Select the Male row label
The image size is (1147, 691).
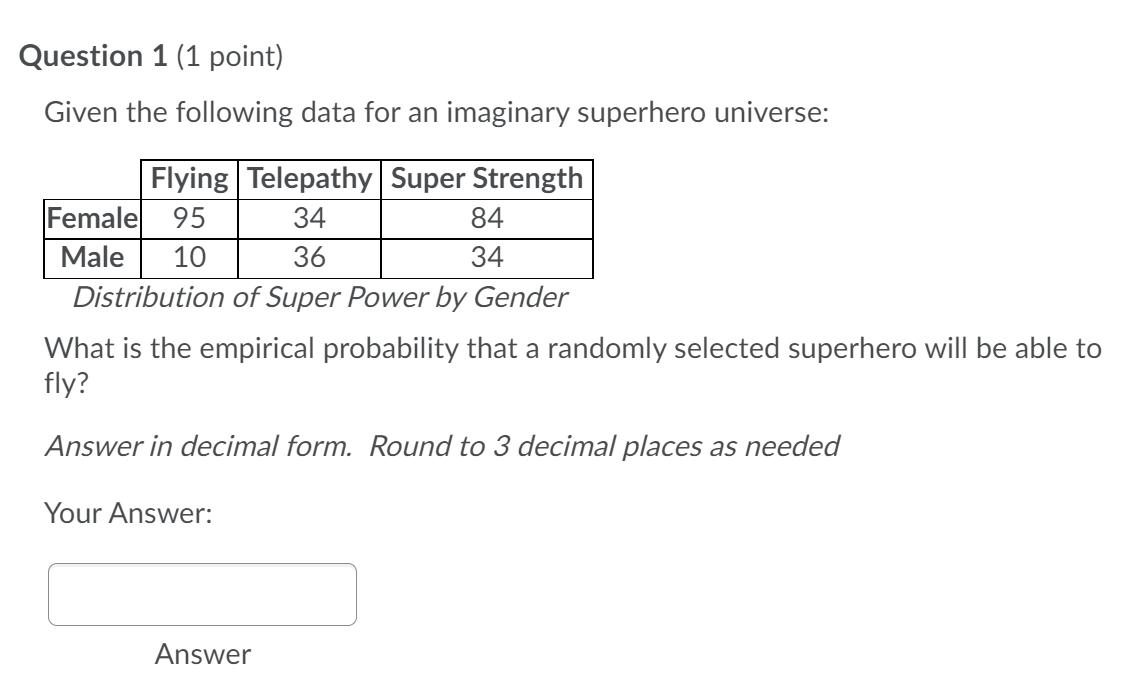[90, 259]
